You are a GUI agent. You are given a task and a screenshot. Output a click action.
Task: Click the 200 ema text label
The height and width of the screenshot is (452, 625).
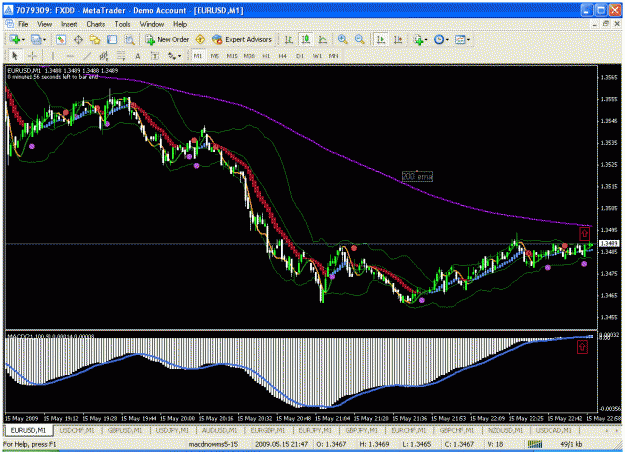[417, 176]
